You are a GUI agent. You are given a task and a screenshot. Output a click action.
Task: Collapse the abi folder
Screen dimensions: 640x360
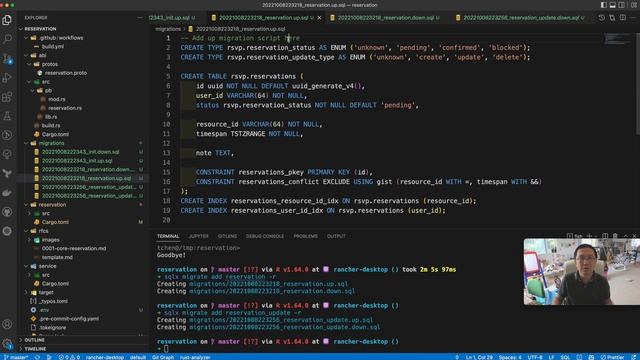(42, 55)
